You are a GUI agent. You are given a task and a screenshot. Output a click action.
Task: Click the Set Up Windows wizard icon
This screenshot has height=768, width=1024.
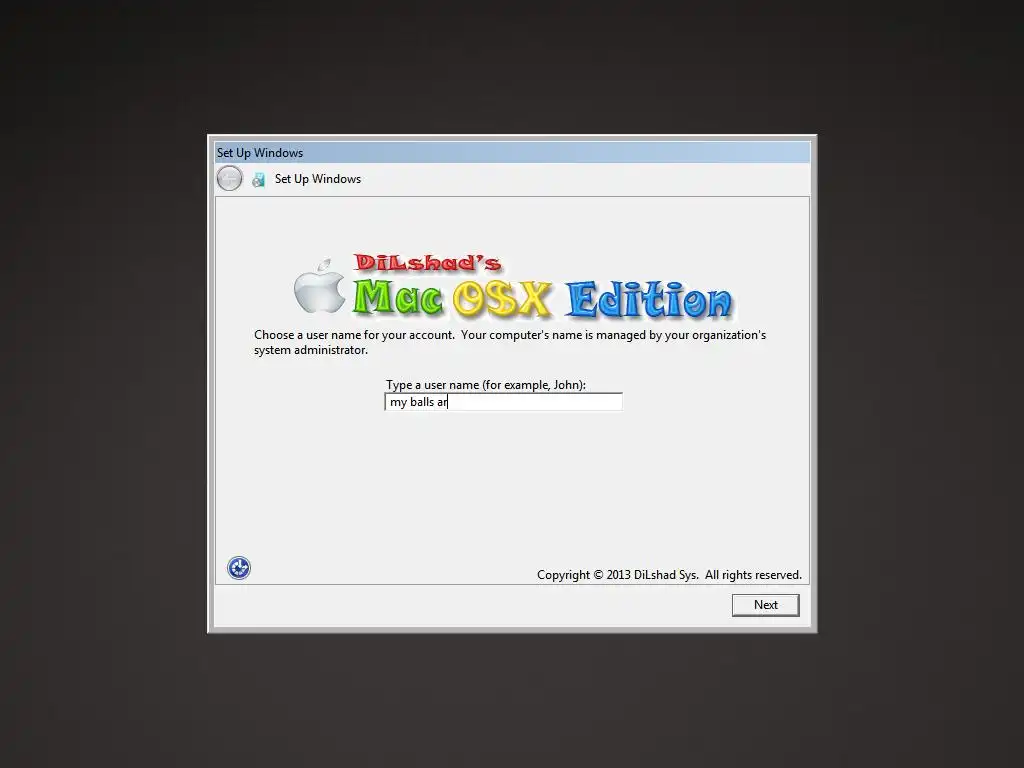point(259,180)
